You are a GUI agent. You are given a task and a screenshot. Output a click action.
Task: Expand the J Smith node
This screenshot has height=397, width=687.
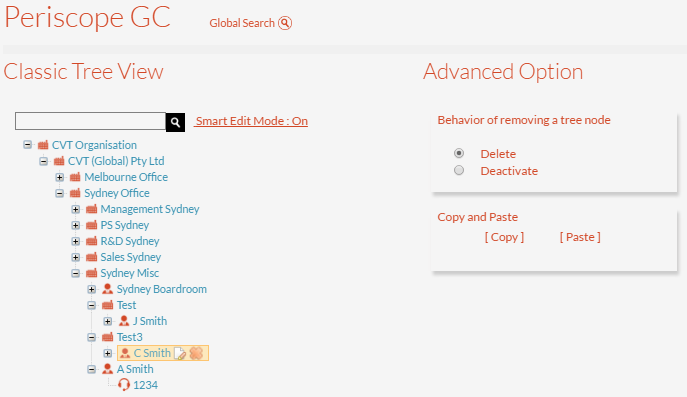pos(108,321)
